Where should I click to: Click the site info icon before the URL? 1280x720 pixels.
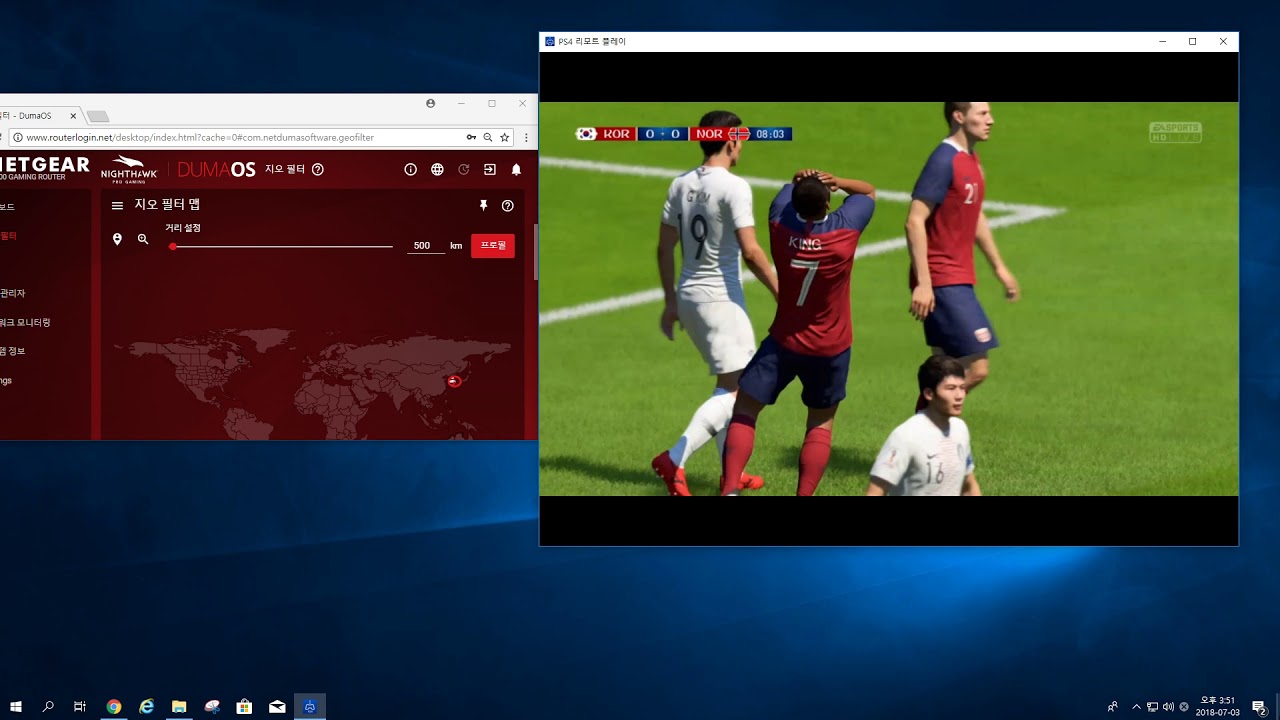16,137
